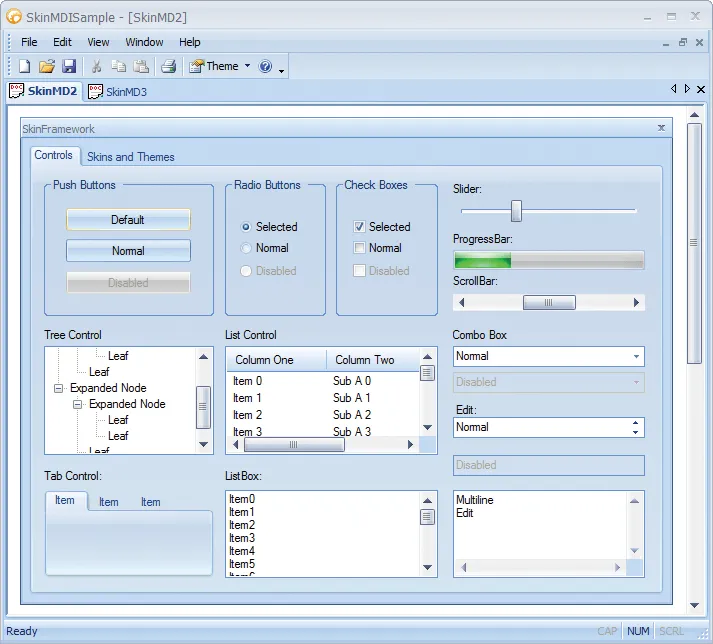Click the Paste clipboard toolbar icon
The height and width of the screenshot is (644, 713).
(141, 66)
